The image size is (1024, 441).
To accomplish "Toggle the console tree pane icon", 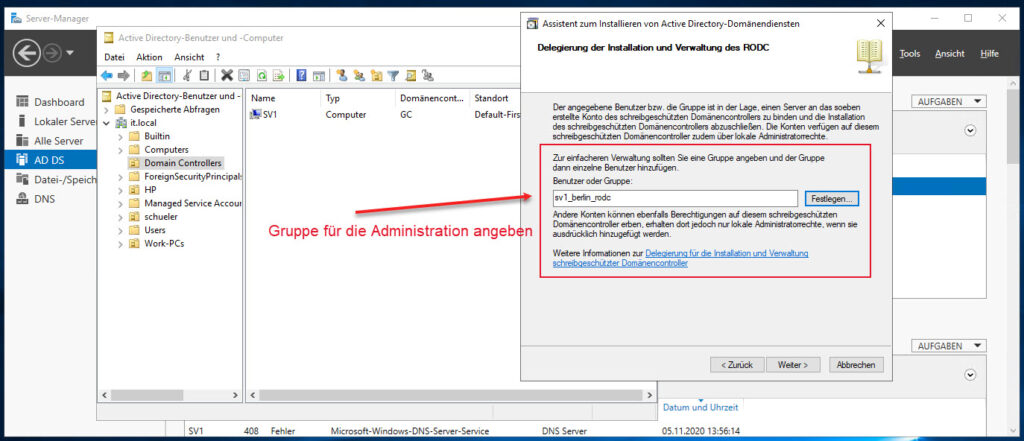I will pyautogui.click(x=164, y=76).
